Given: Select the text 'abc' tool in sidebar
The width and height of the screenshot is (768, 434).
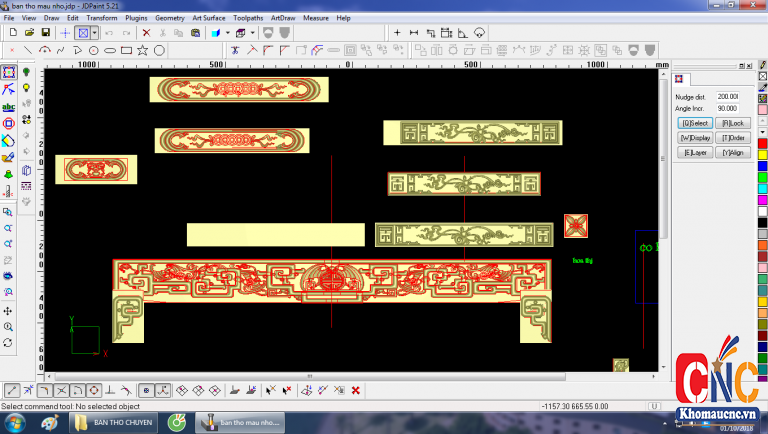Looking at the screenshot, I should [x=8, y=106].
